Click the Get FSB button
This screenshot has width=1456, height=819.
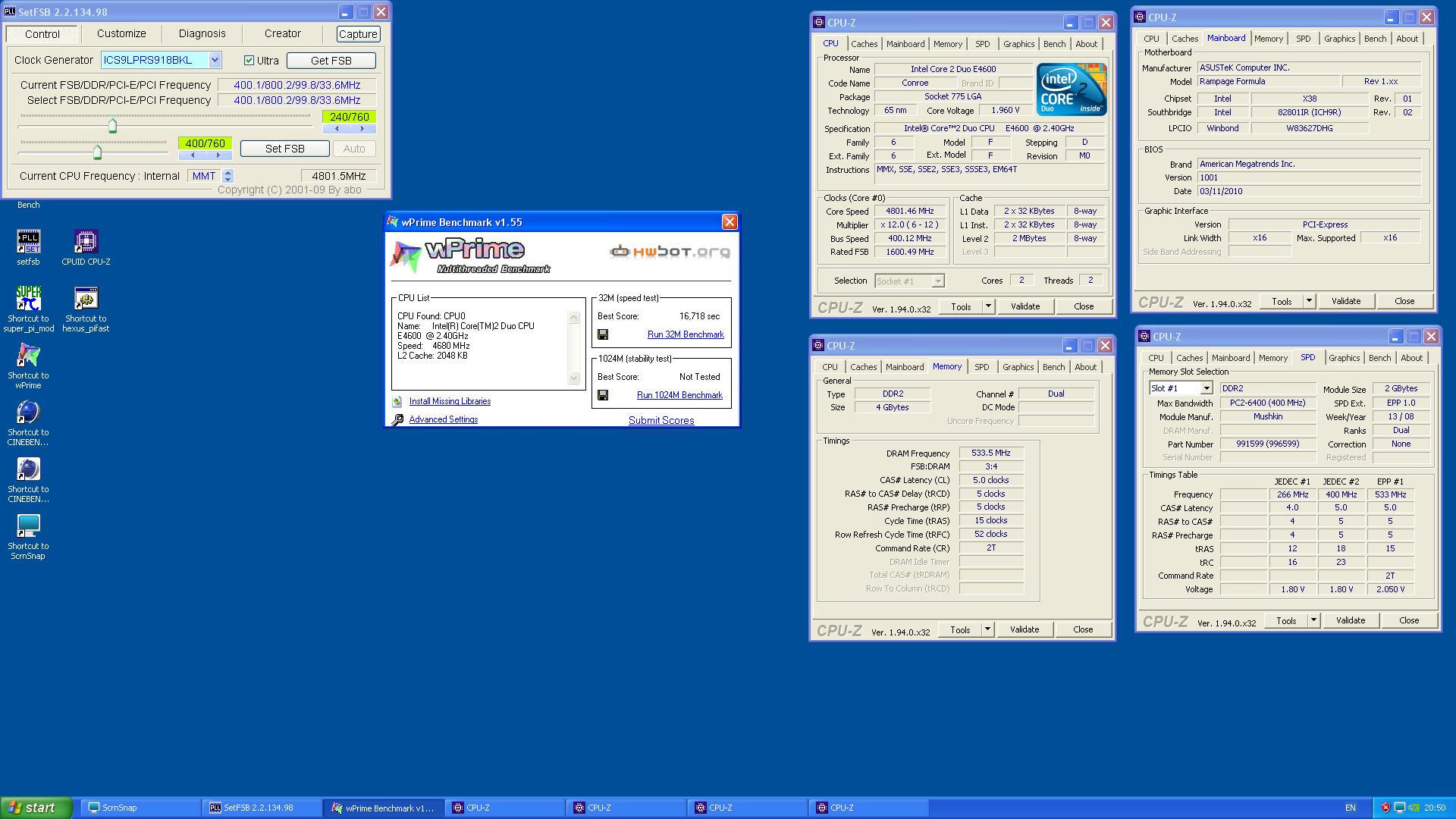[331, 61]
